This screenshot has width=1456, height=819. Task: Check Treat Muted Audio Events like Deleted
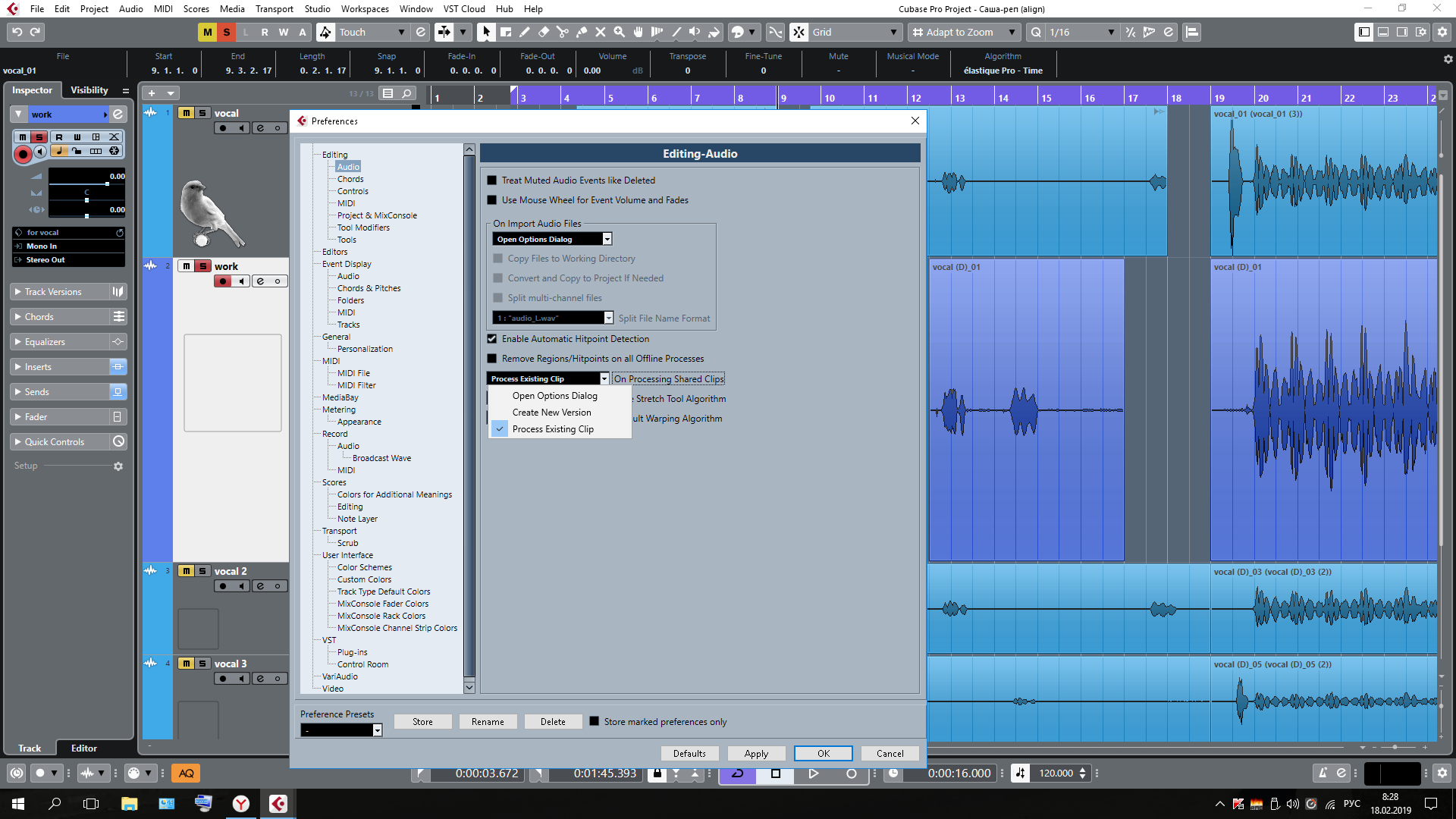pyautogui.click(x=492, y=180)
